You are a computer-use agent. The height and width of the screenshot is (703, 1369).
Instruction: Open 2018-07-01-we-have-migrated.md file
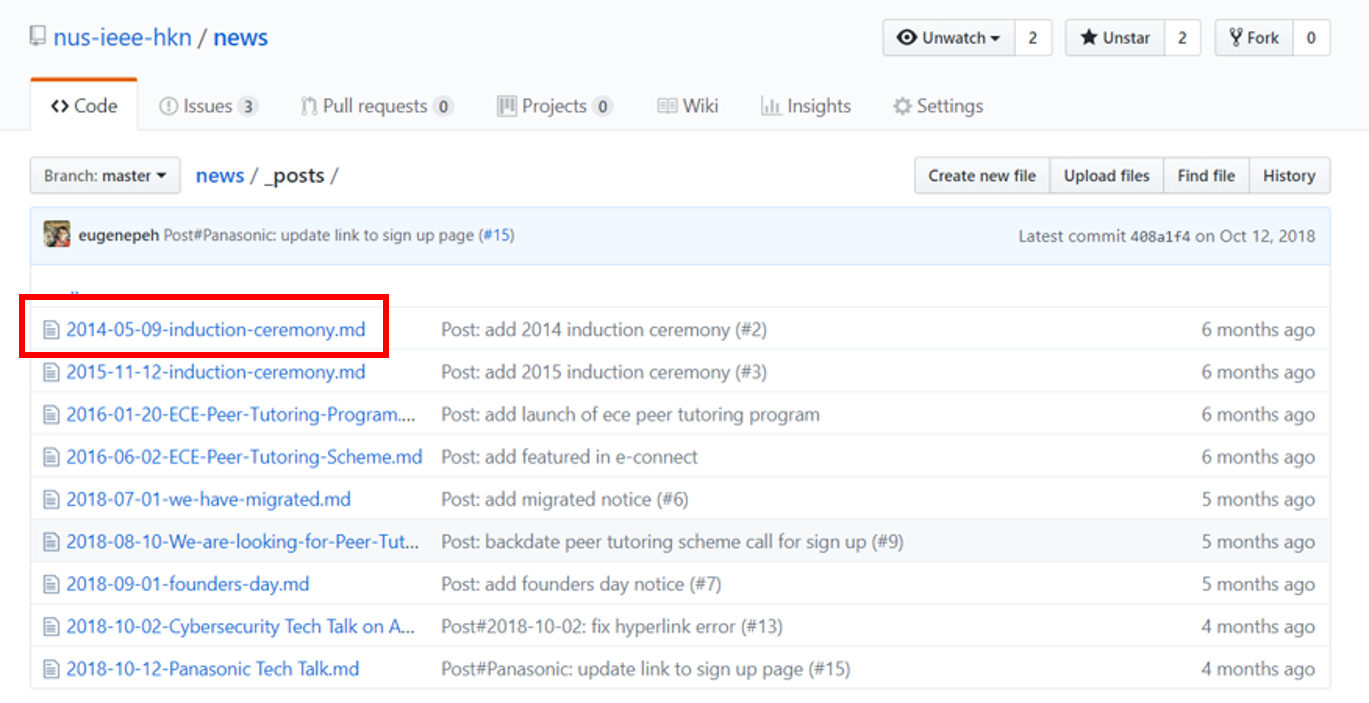208,499
